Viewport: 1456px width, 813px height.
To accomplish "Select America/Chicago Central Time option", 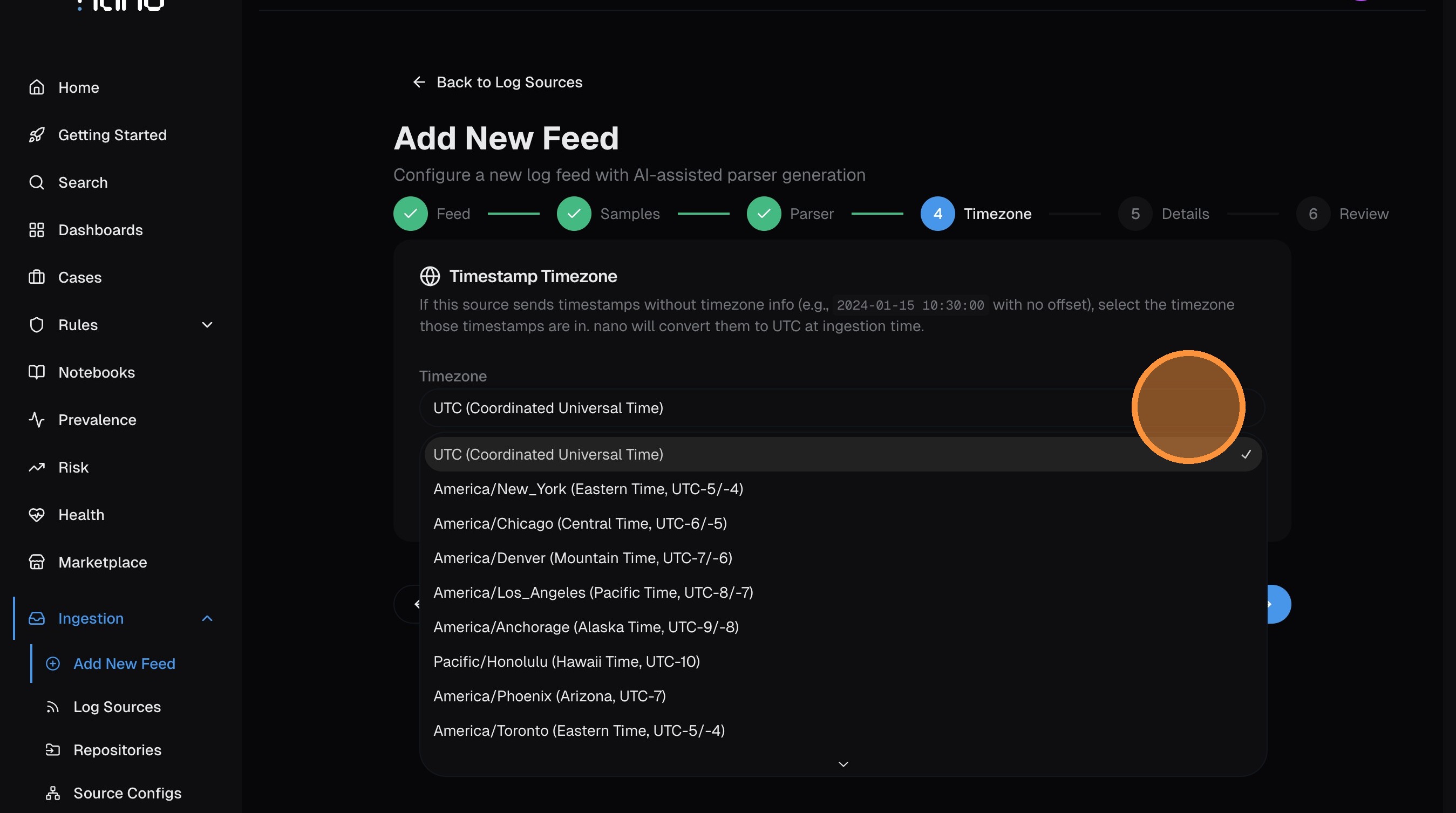I will pos(580,523).
